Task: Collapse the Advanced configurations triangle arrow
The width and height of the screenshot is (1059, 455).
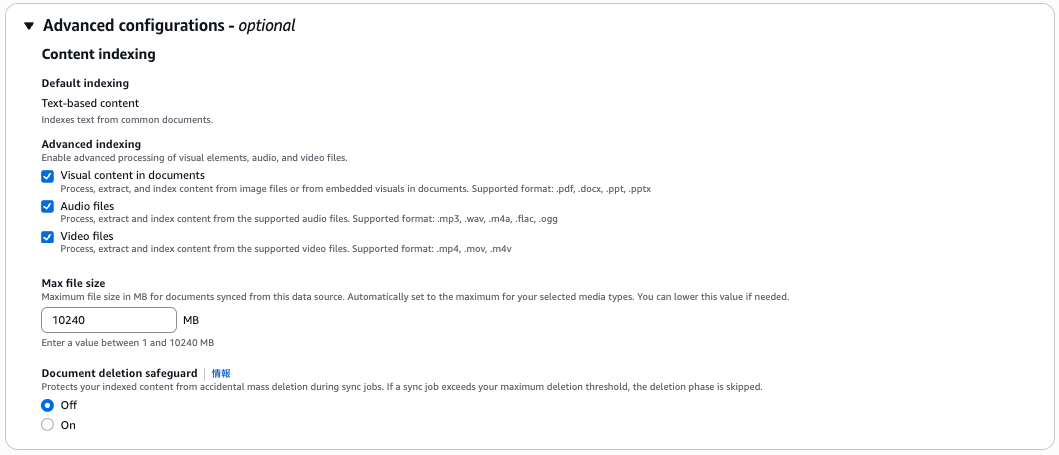Action: pyautogui.click(x=28, y=26)
